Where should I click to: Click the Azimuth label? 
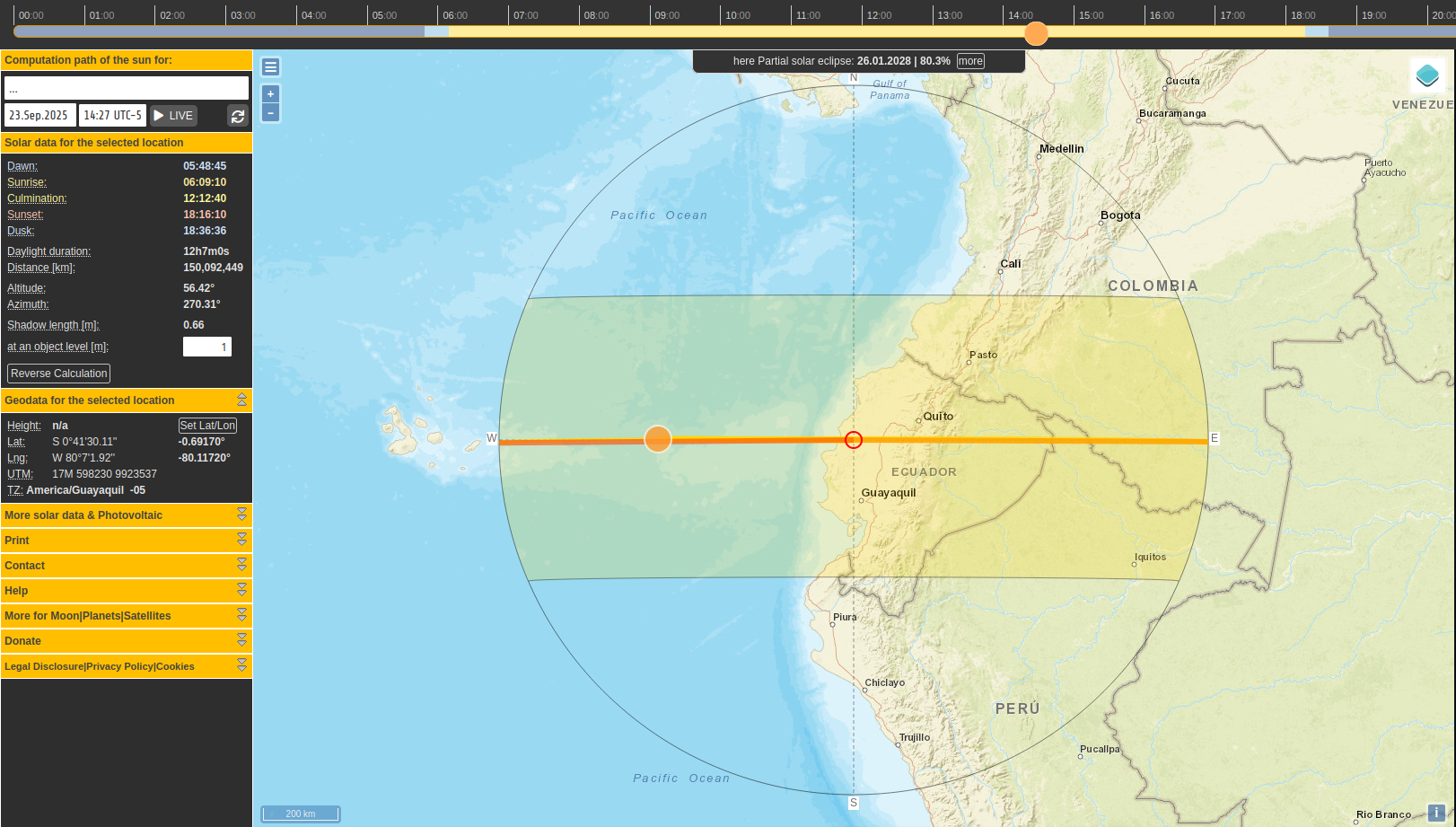28,304
